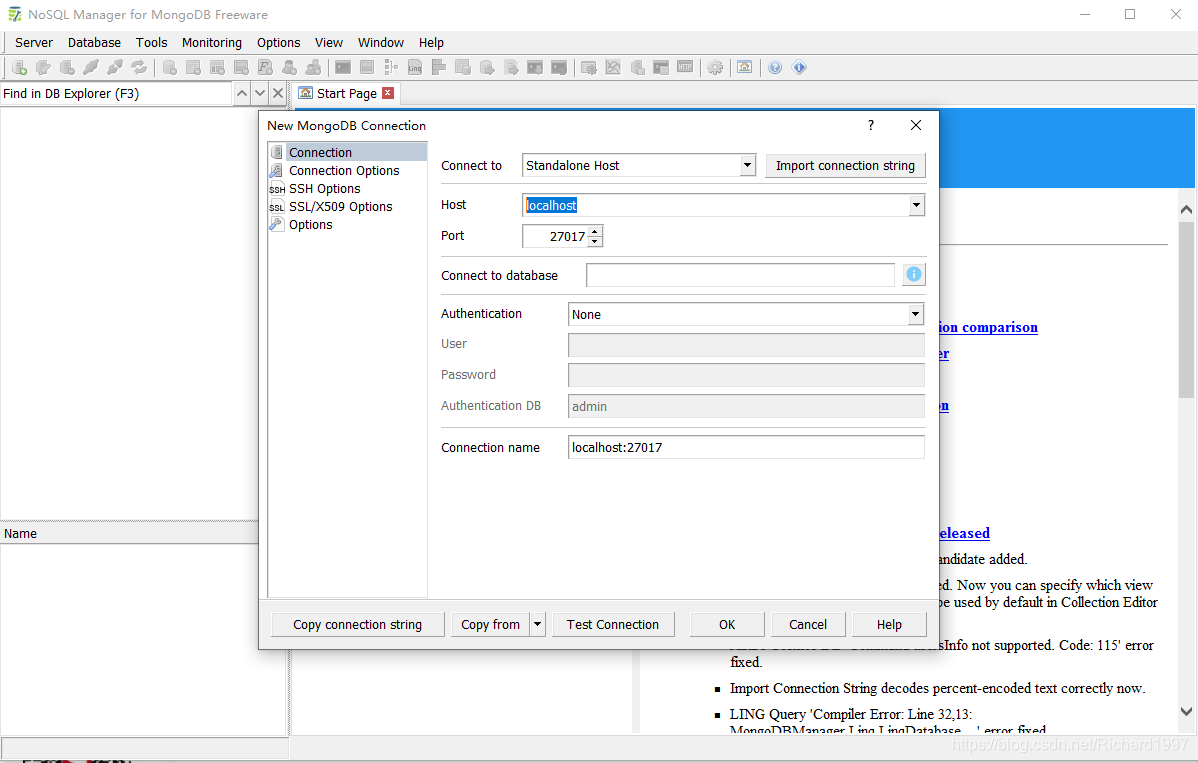Select the HTTP toolbar icon

[x=685, y=67]
